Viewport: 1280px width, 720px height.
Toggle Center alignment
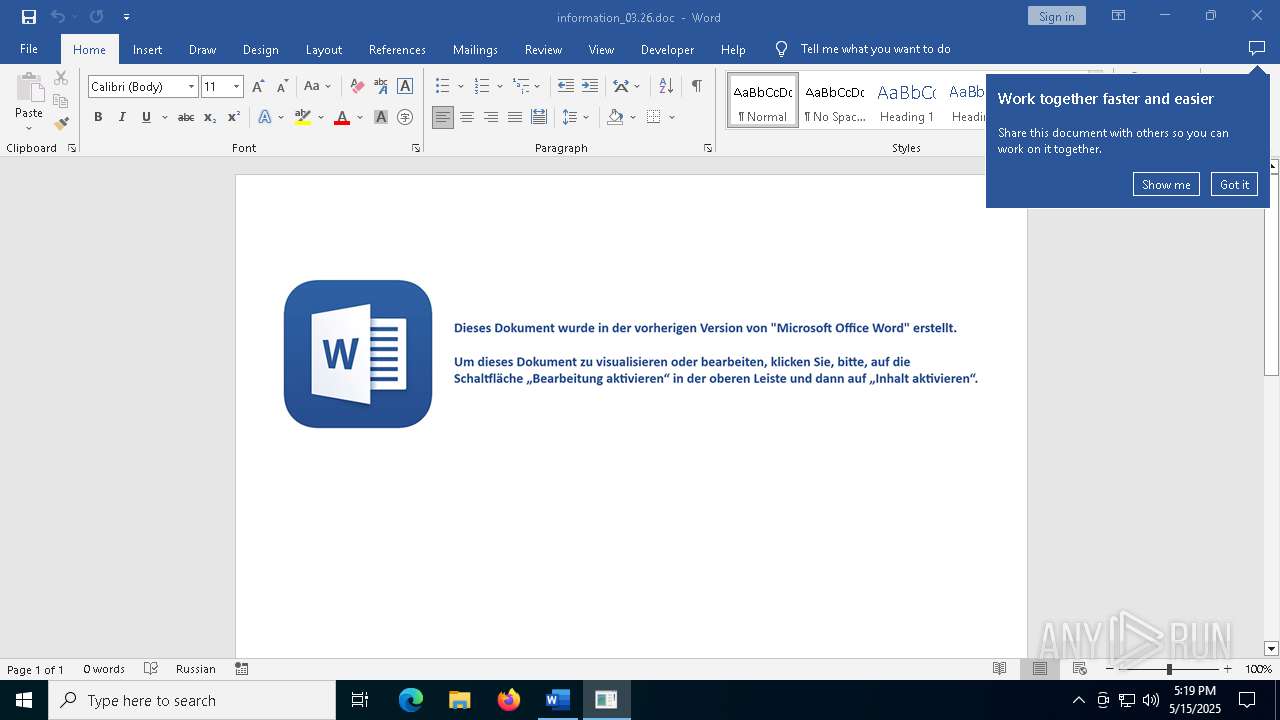(x=467, y=117)
